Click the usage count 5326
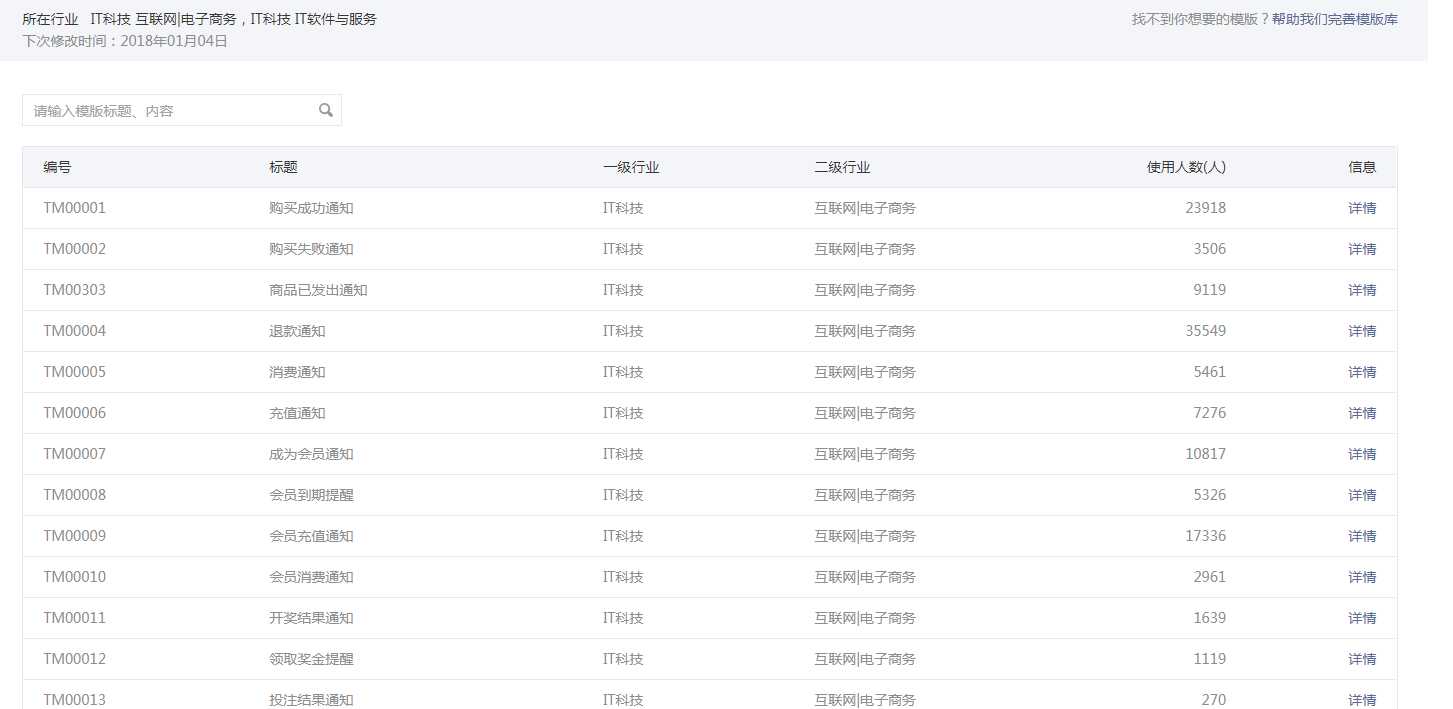The height and width of the screenshot is (709, 1453). point(1210,495)
